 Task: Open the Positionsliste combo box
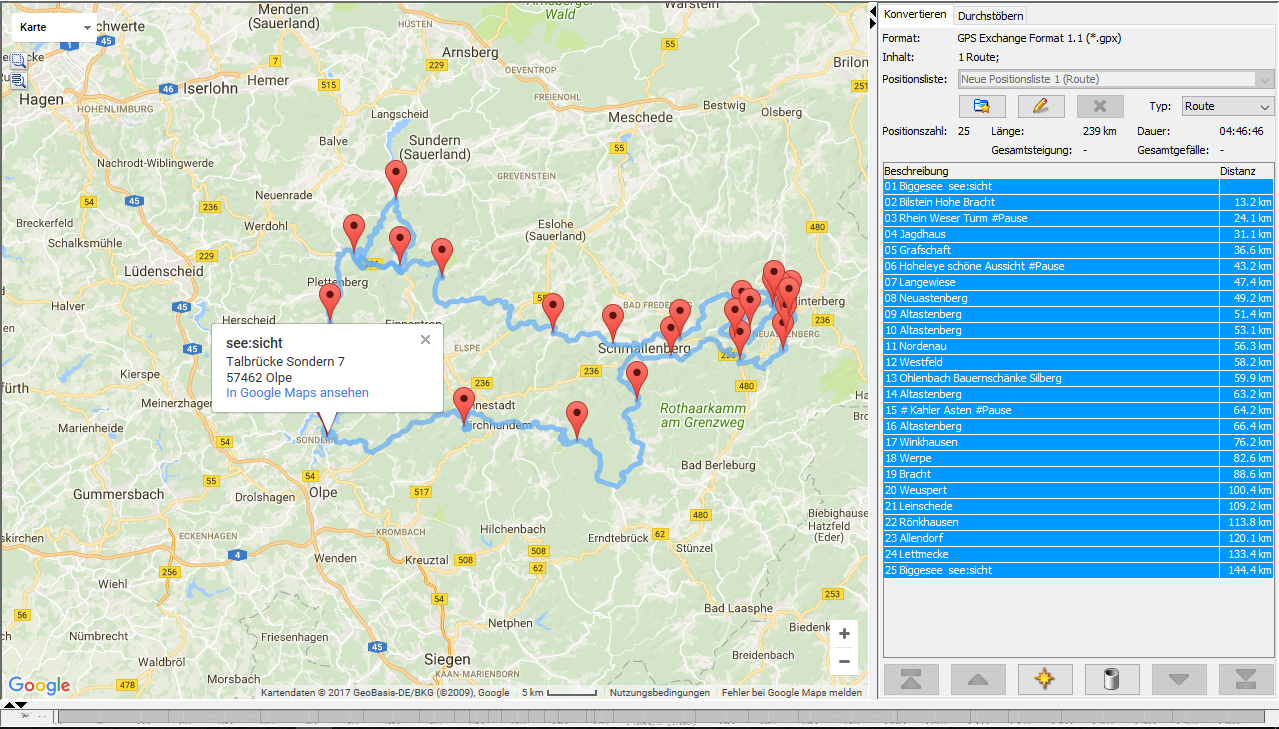tap(1114, 79)
